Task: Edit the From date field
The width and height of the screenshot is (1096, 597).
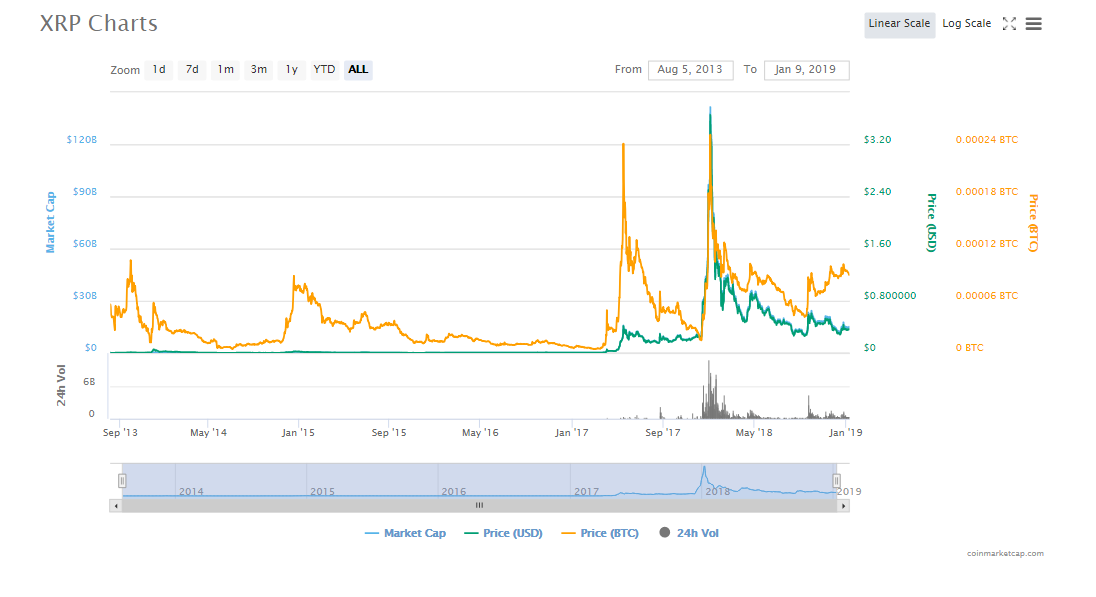Action: [x=690, y=70]
